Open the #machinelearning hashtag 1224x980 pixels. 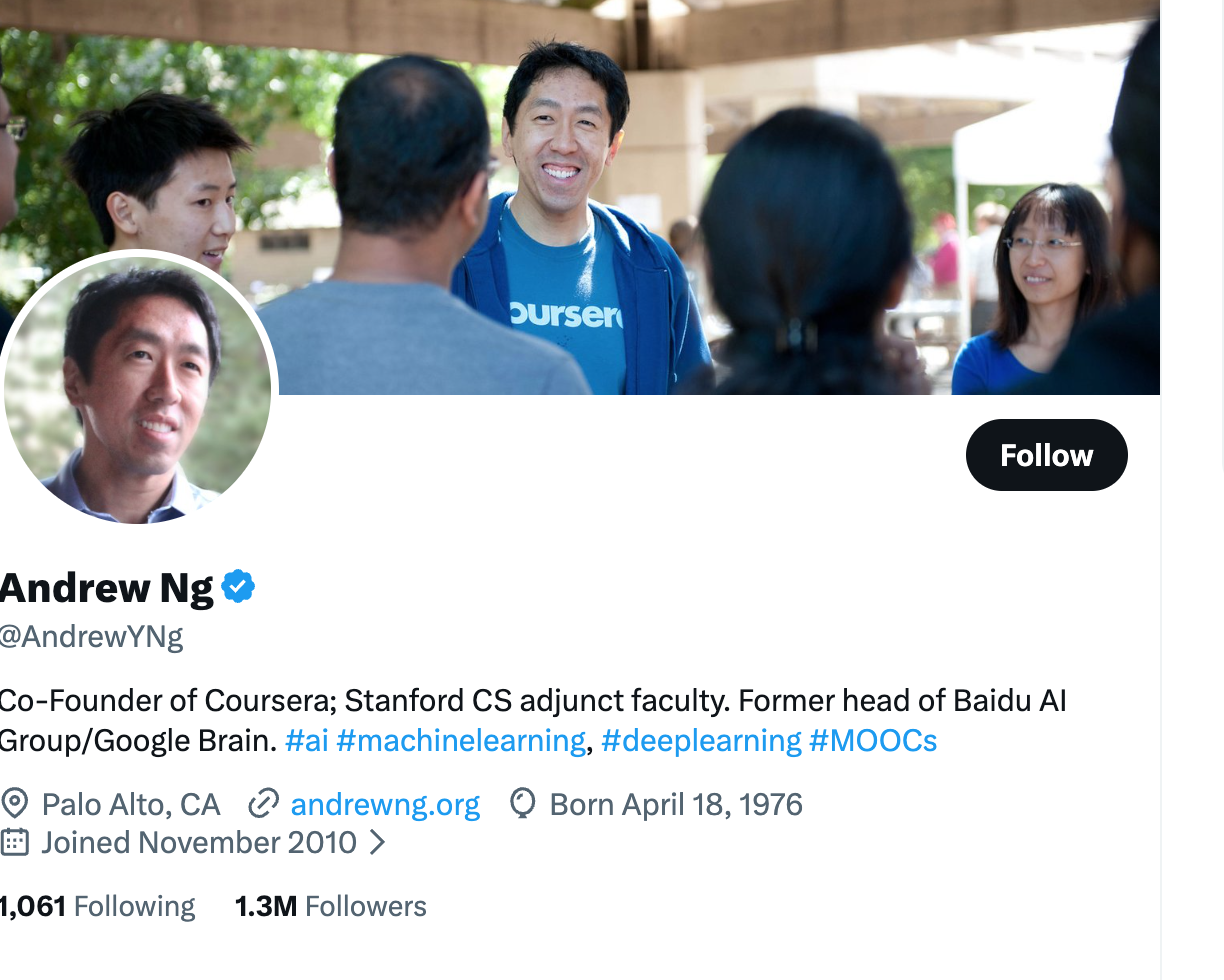[461, 741]
